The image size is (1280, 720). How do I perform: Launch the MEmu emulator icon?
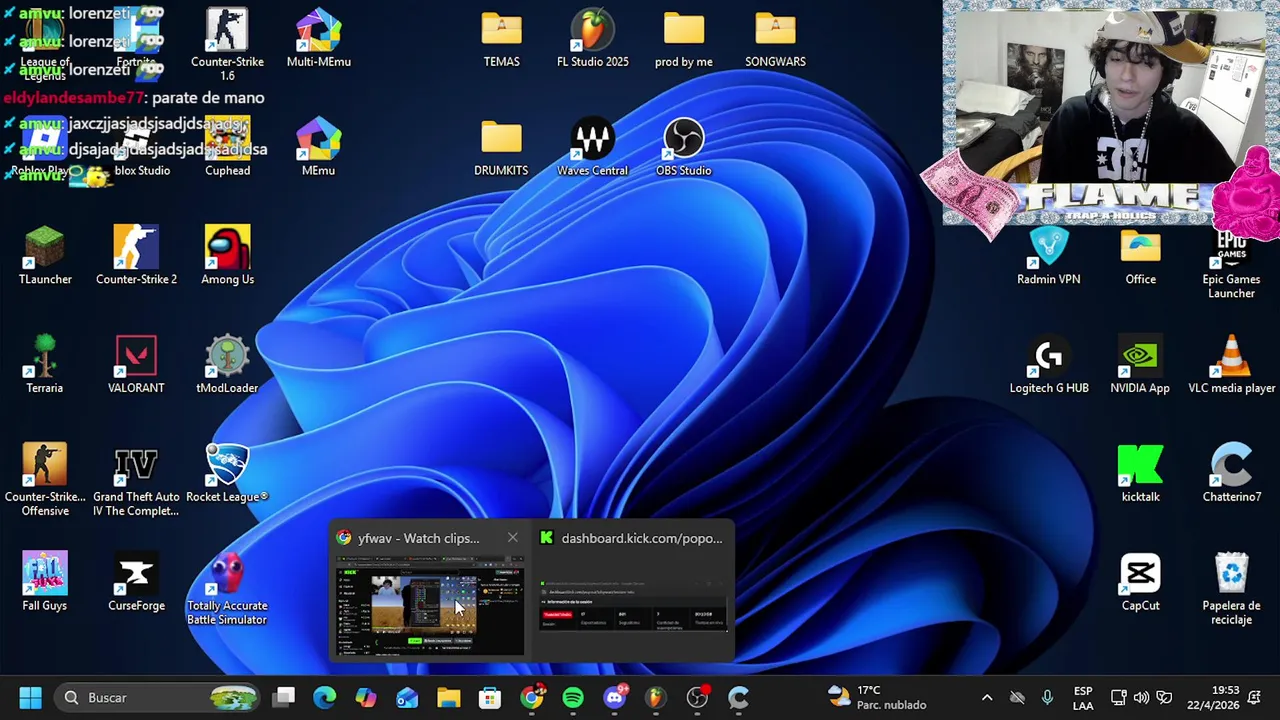tap(318, 147)
